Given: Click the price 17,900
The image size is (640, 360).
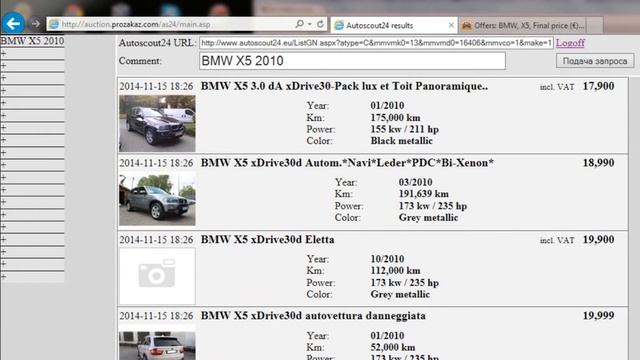Looking at the screenshot, I should [x=598, y=87].
